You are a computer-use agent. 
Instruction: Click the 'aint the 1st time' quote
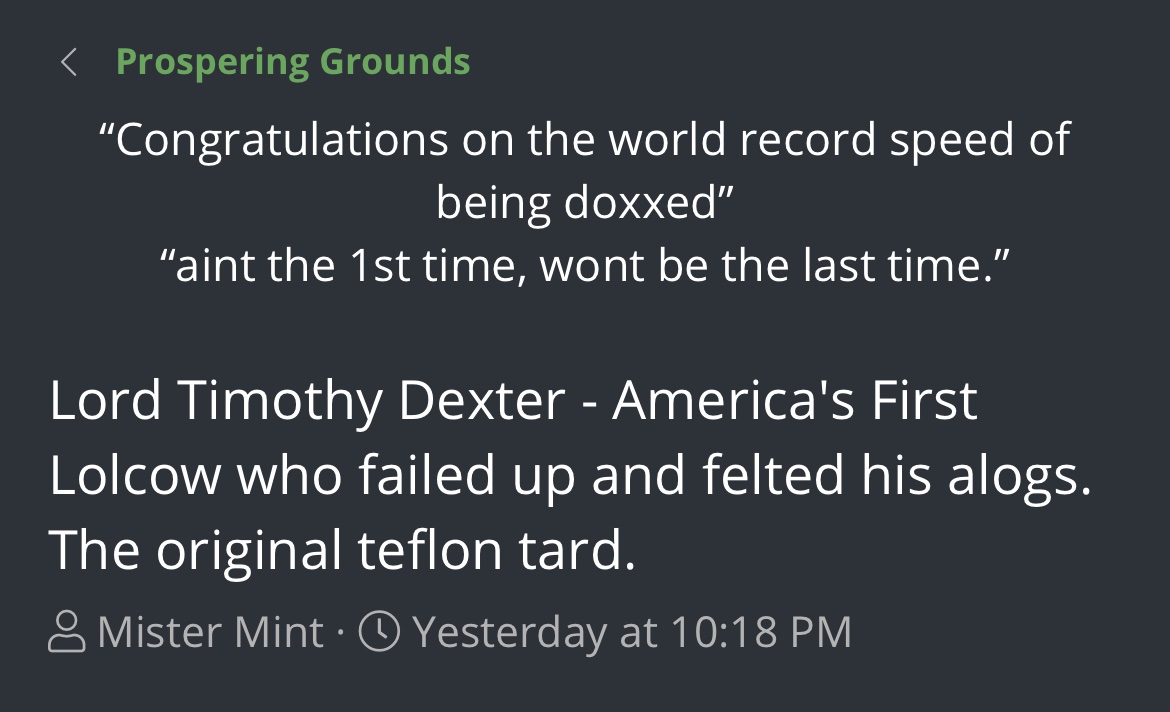click(x=585, y=266)
